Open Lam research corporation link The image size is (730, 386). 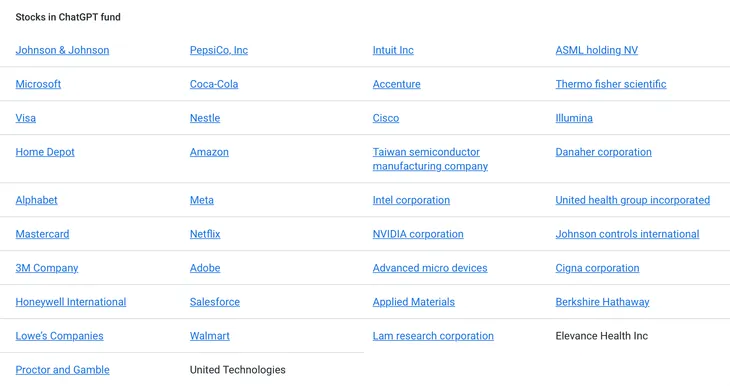(433, 336)
